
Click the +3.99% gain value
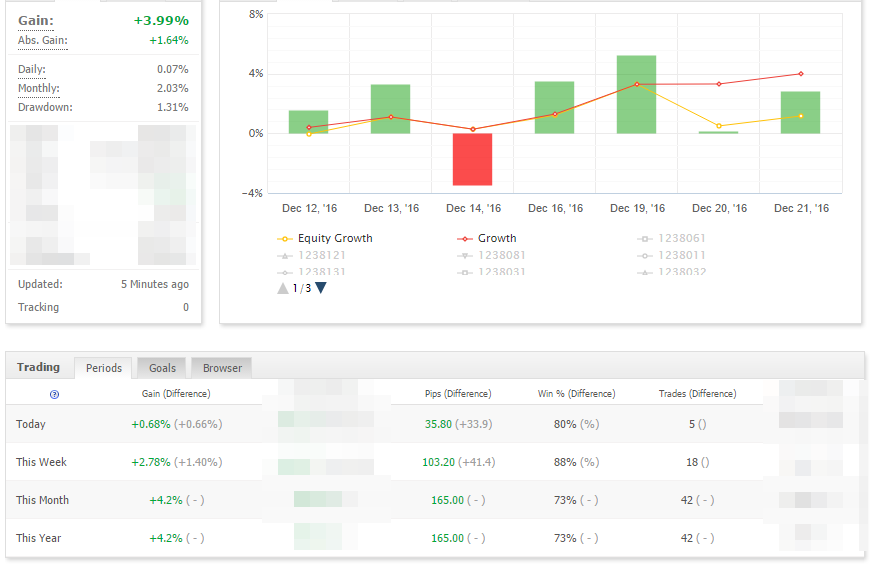click(161, 21)
